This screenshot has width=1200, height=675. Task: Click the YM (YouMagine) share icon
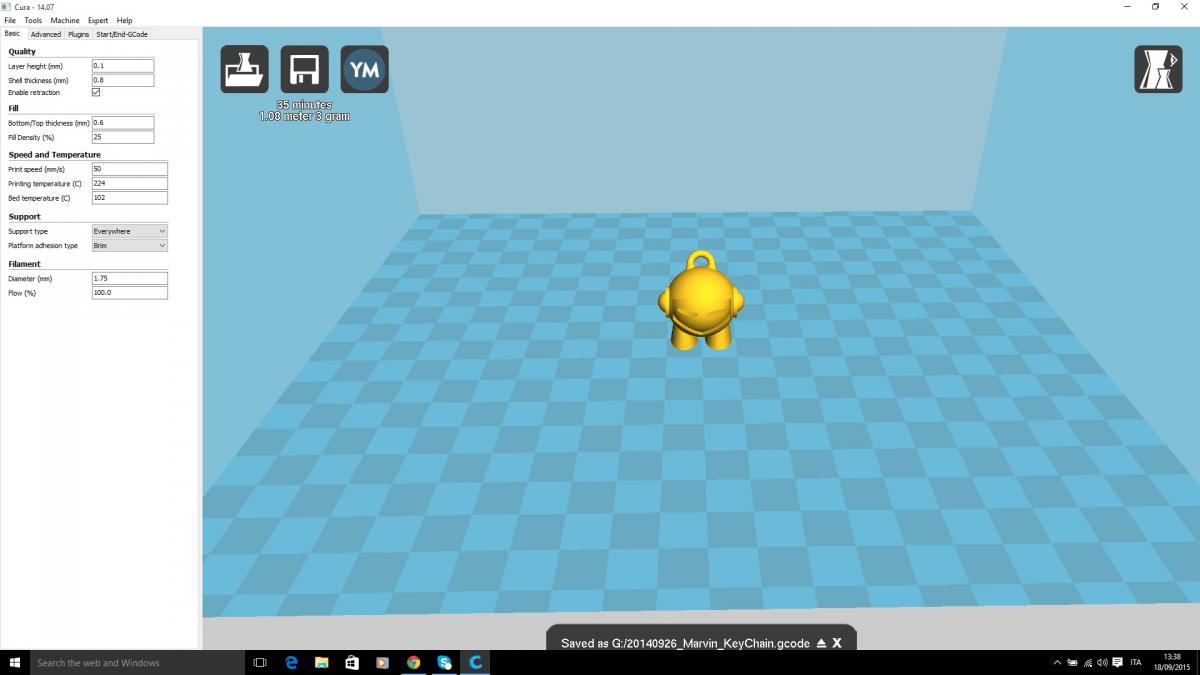(x=364, y=70)
